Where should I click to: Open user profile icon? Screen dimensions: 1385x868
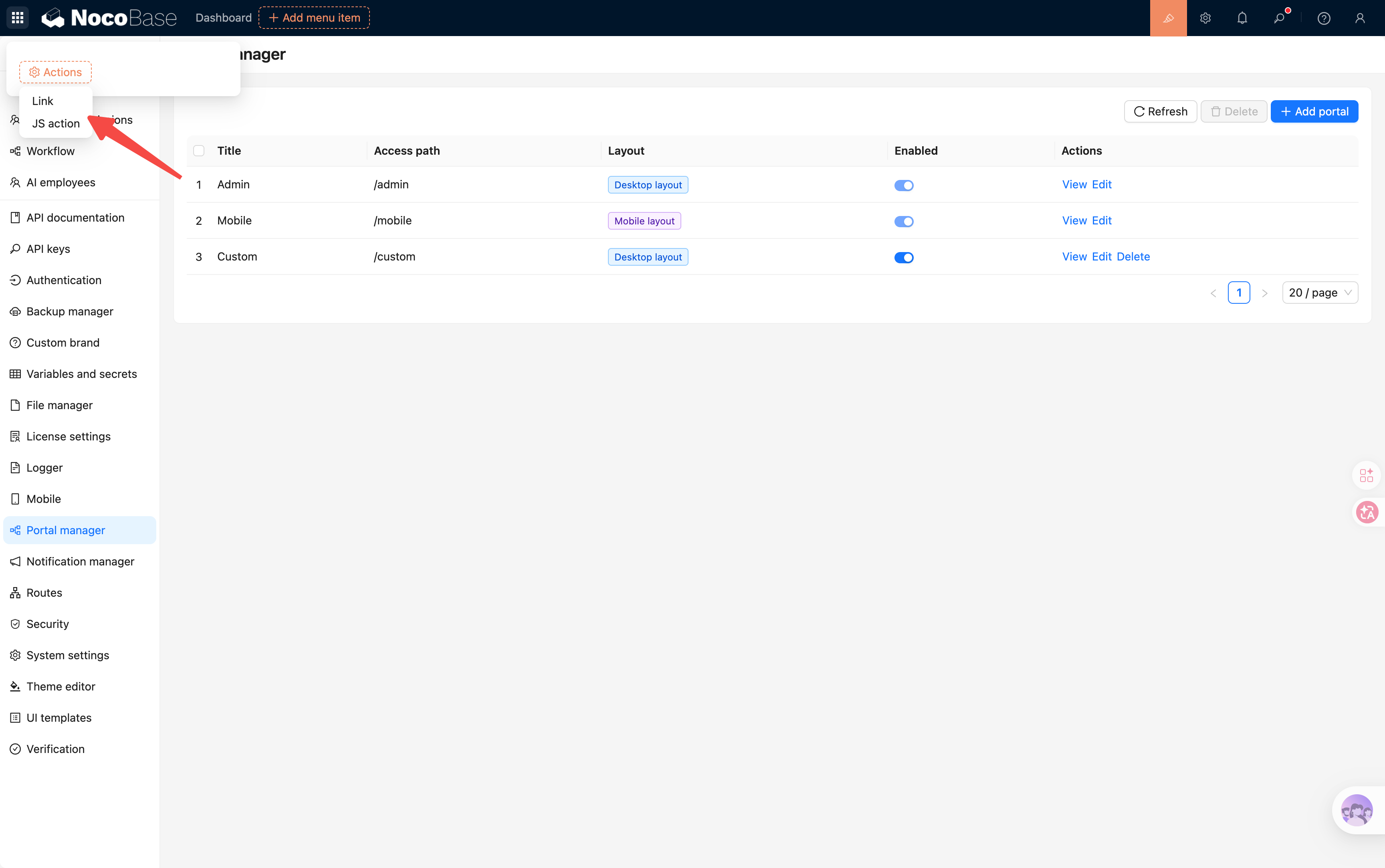[x=1360, y=18]
